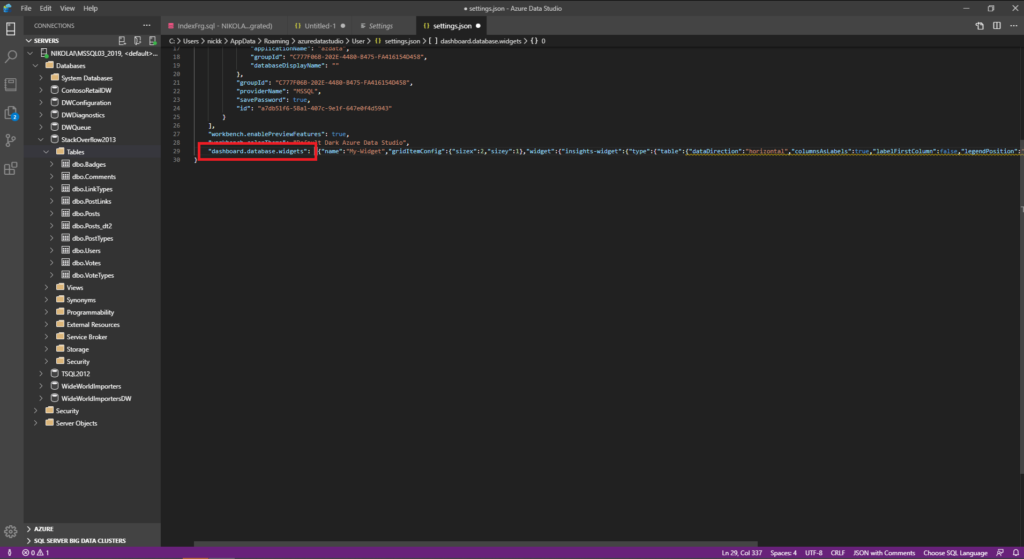Viewport: 1024px width, 559px height.
Task: Expand the Programmability folder
Action: 46,312
